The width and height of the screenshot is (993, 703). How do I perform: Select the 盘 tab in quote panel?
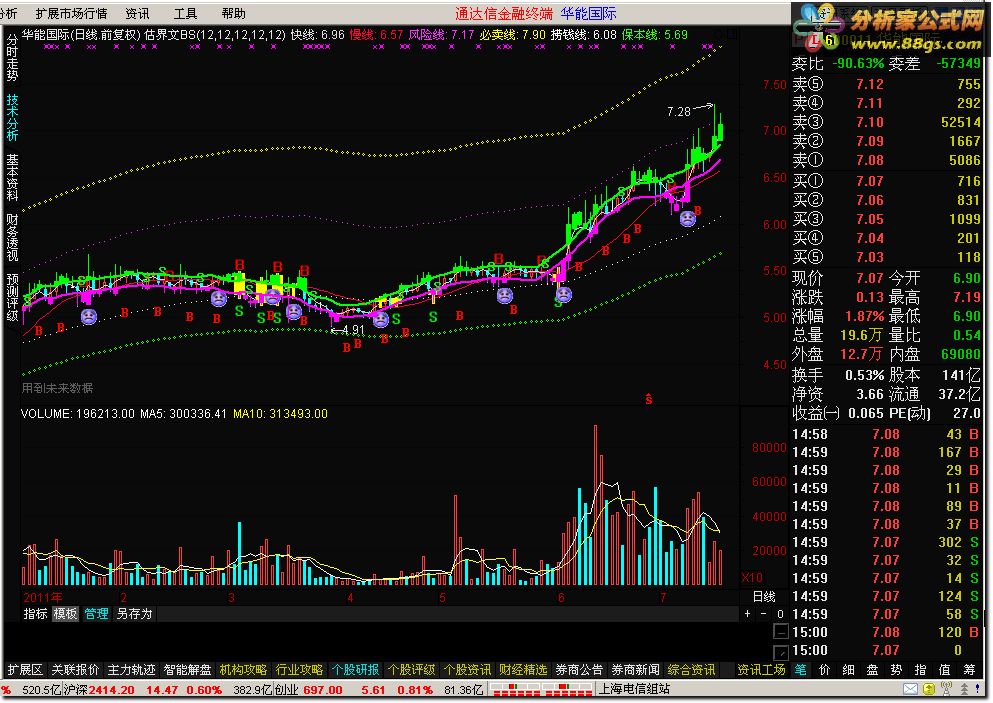pyautogui.click(x=873, y=670)
